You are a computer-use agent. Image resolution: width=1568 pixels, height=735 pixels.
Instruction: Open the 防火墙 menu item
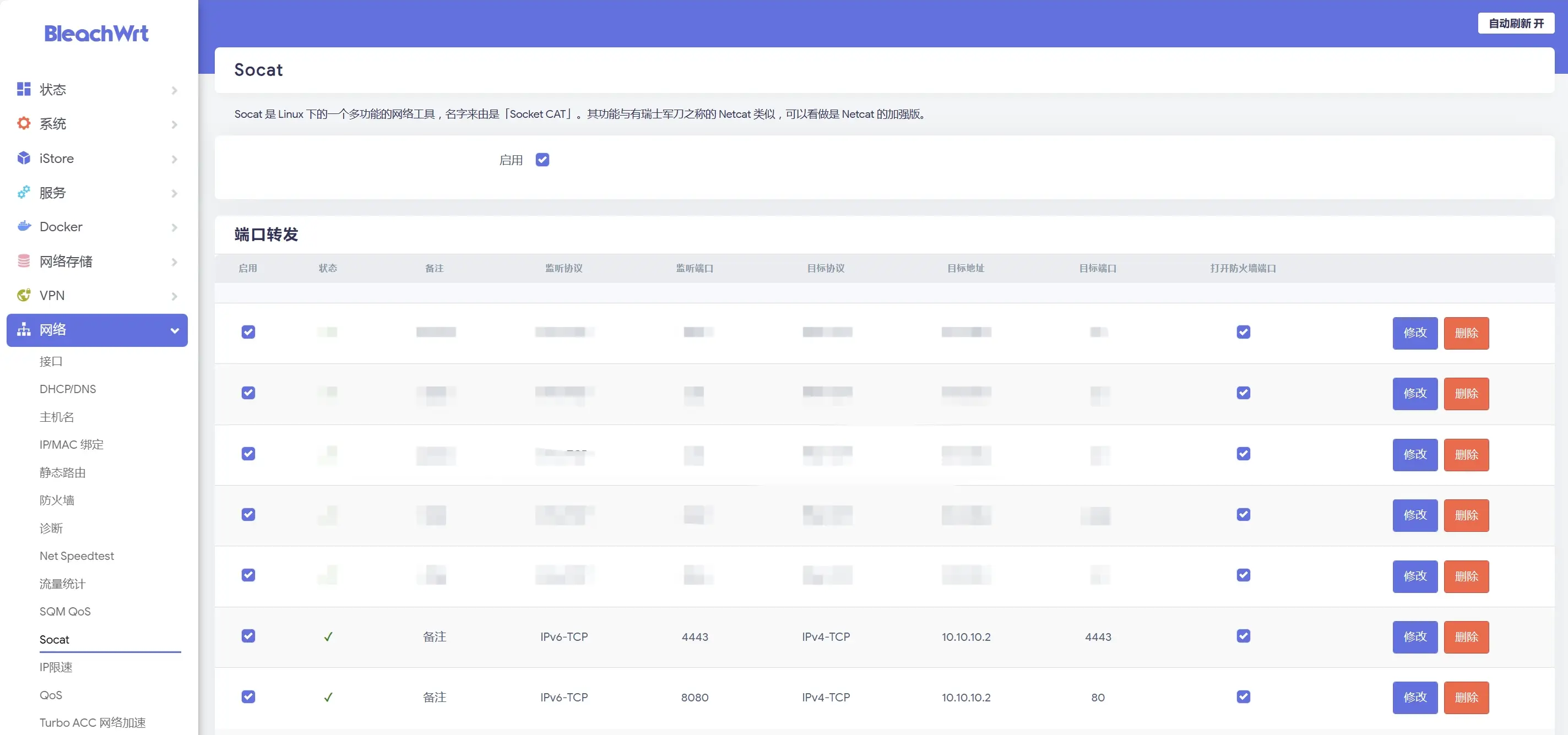(x=57, y=500)
